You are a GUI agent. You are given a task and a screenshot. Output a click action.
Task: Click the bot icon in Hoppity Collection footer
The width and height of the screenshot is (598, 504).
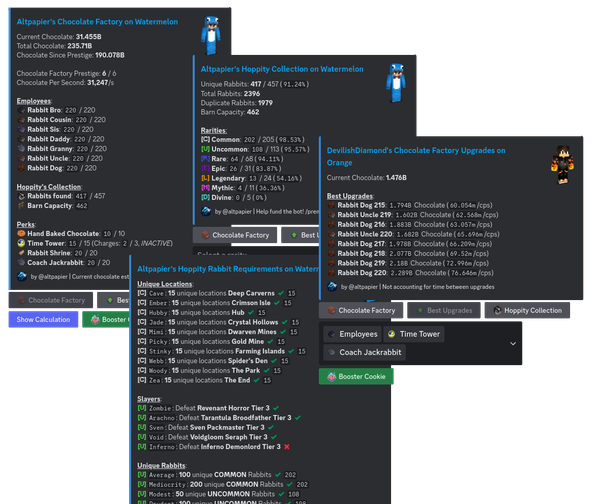pos(206,211)
